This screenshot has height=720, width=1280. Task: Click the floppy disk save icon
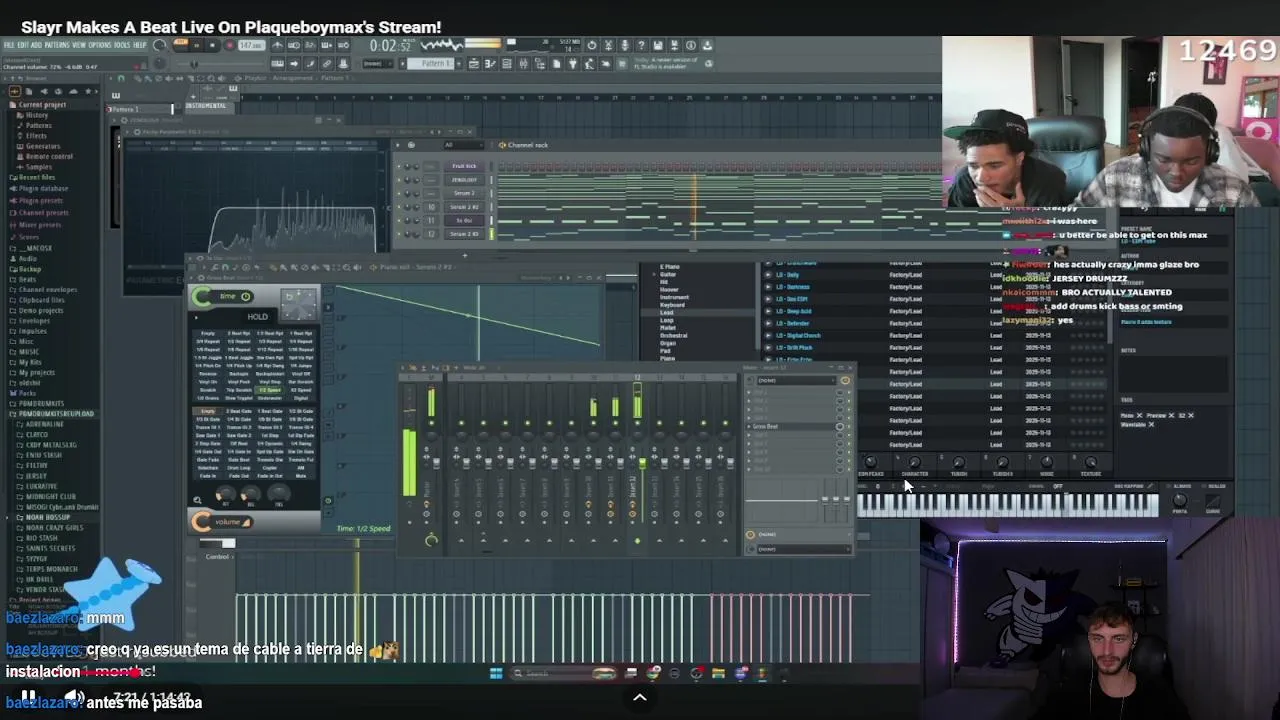658,46
